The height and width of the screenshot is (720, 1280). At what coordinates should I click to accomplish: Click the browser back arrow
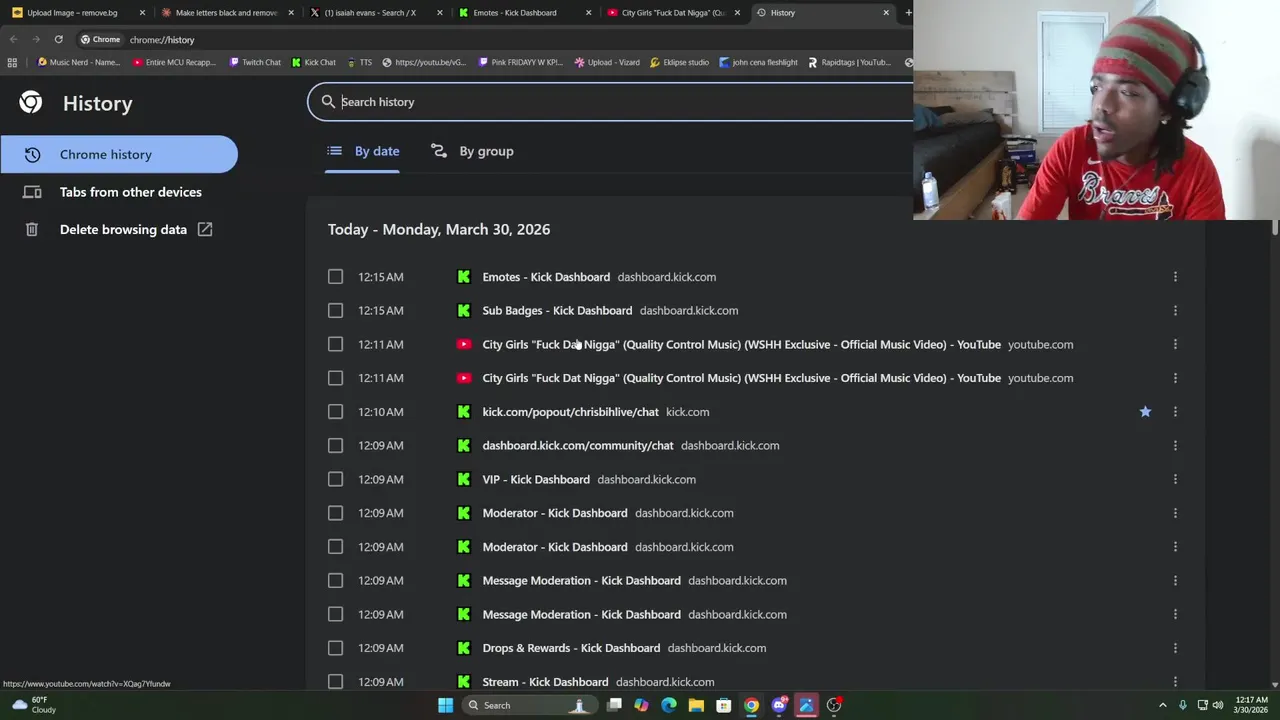pyautogui.click(x=13, y=39)
